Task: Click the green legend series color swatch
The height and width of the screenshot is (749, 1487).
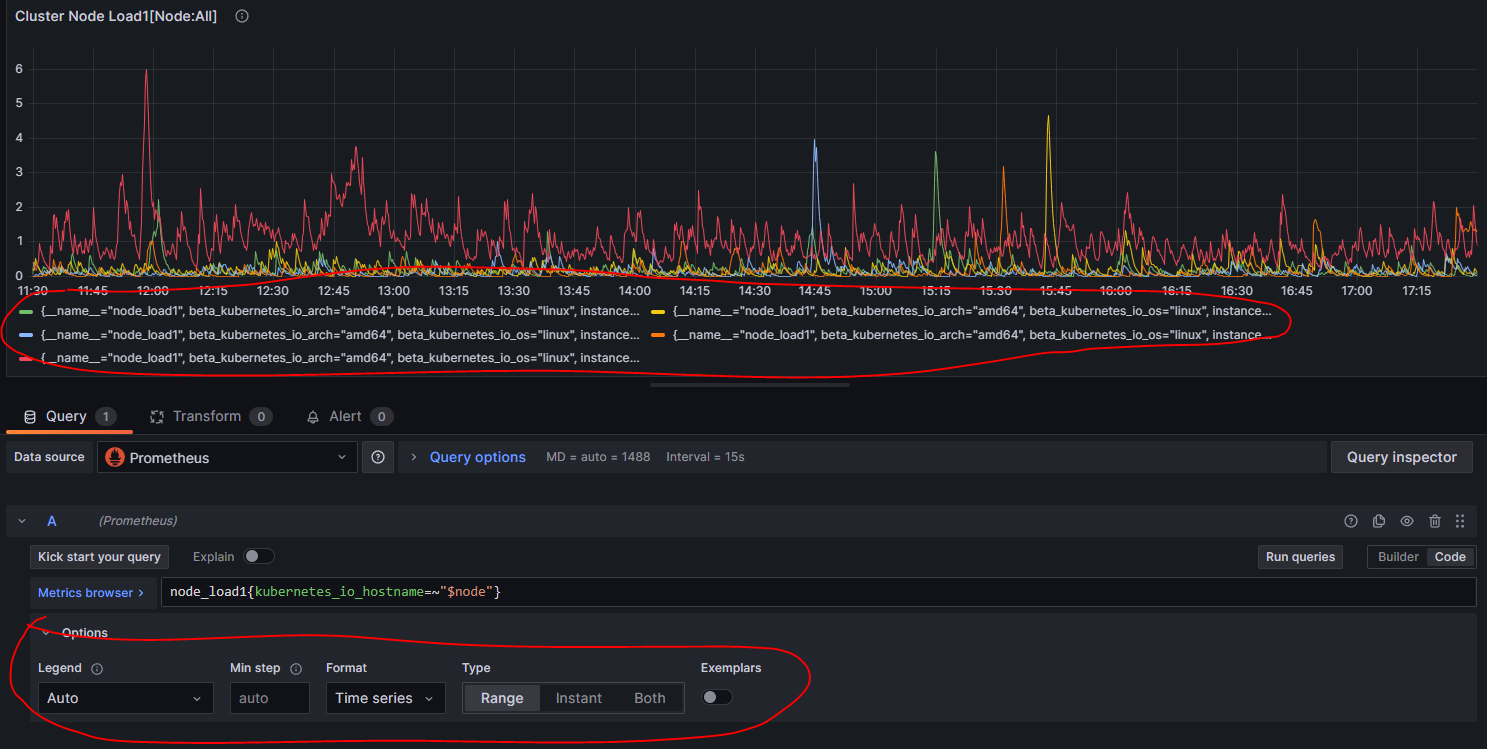Action: [27, 312]
